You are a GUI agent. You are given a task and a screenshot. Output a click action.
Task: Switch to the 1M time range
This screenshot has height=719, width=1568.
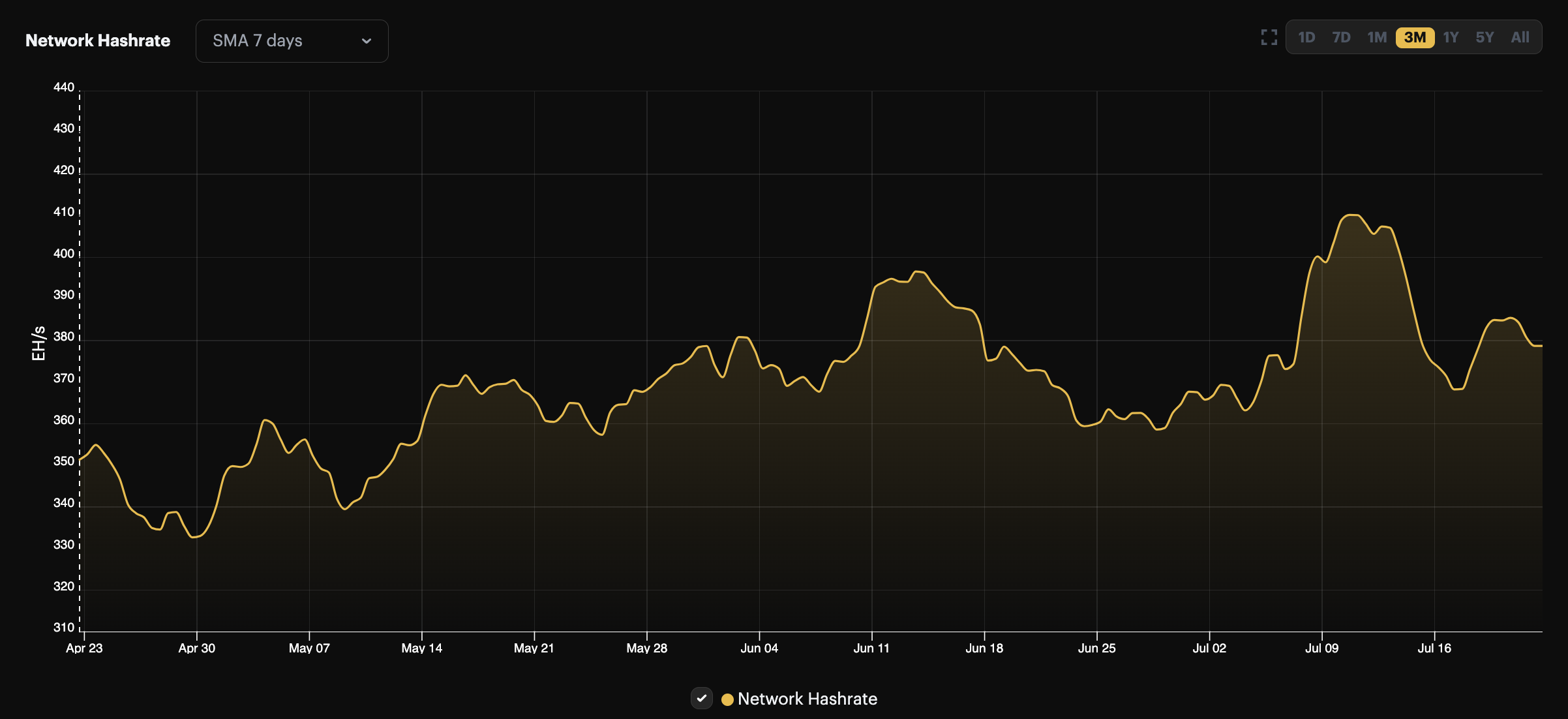[x=1378, y=37]
